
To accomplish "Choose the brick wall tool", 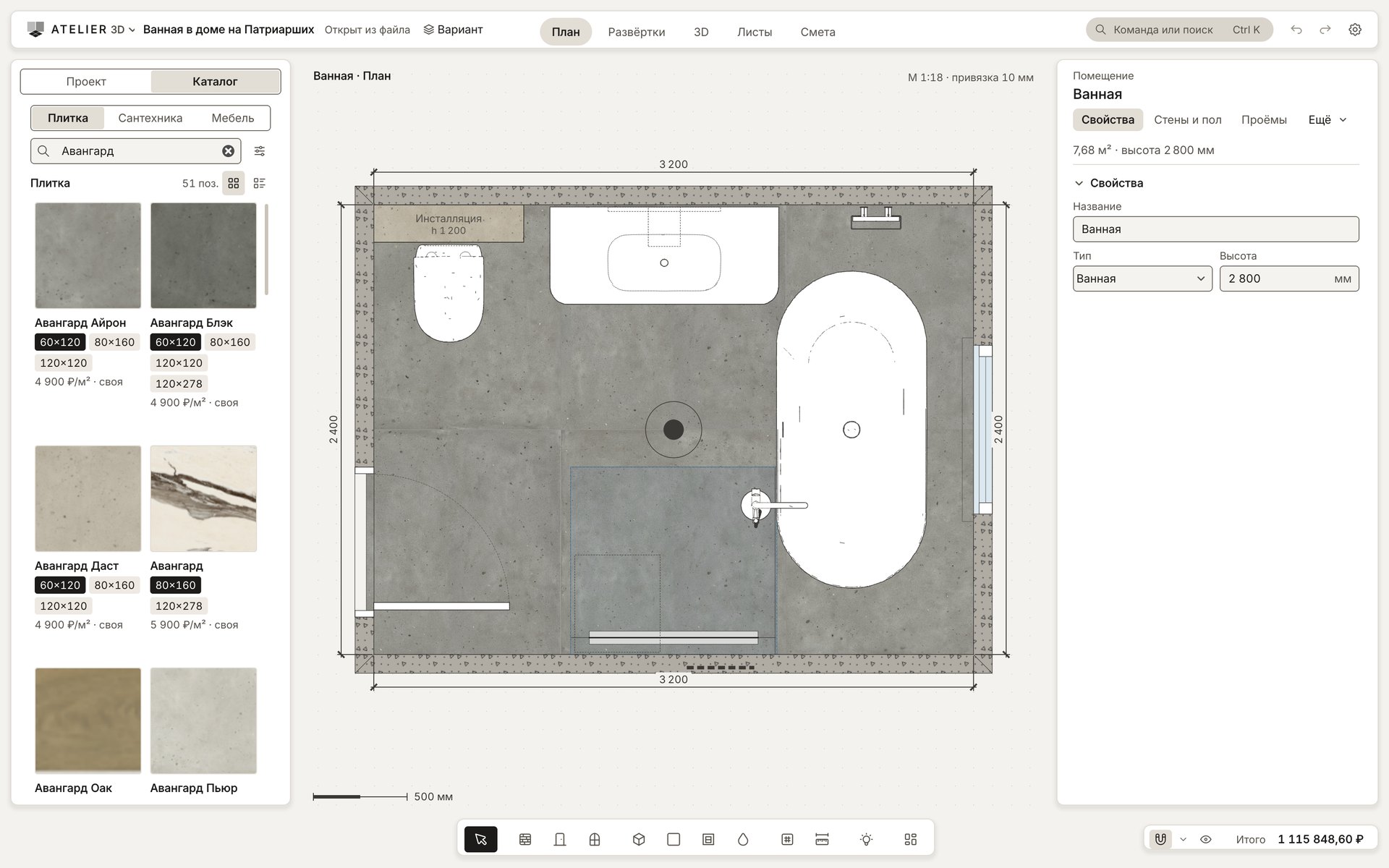I will pyautogui.click(x=525, y=839).
